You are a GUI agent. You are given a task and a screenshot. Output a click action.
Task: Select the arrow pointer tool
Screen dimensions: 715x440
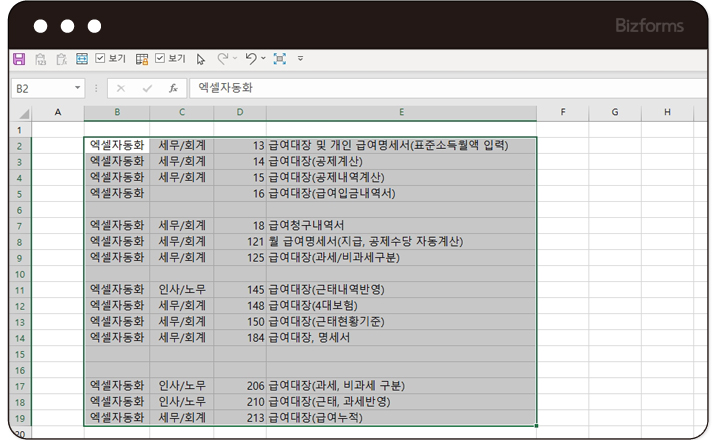[201, 59]
